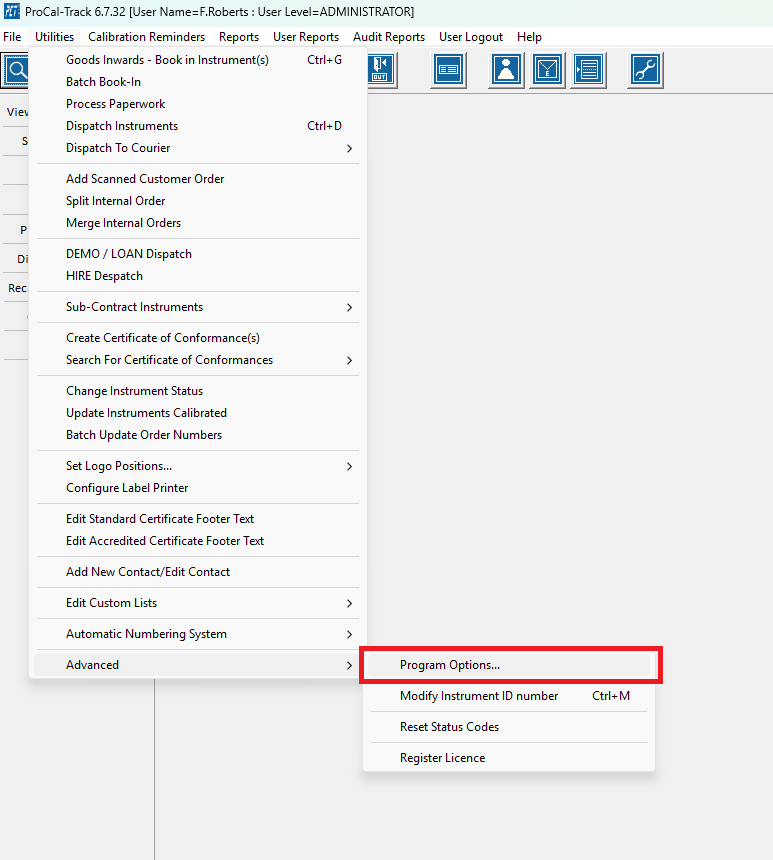This screenshot has height=860, width=773.
Task: Select Batch Book-In
Action: coord(198,82)
